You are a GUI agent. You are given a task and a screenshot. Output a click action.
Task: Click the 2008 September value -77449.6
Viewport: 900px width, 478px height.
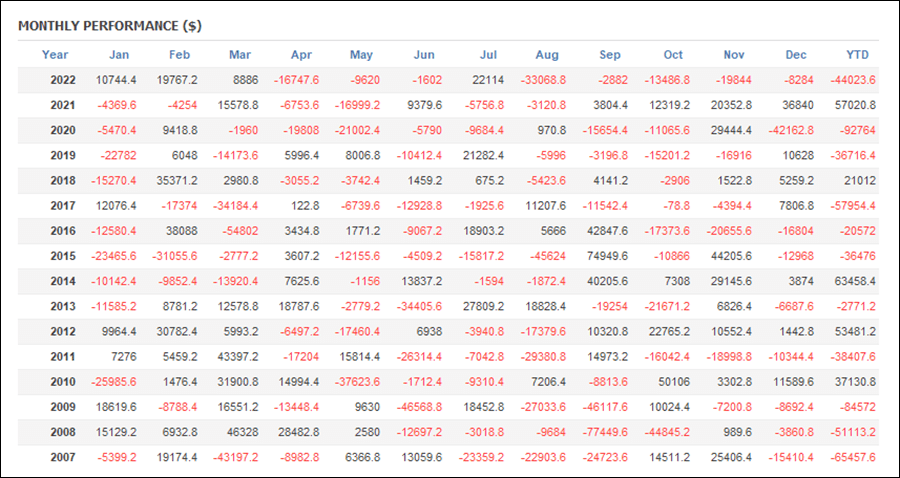(606, 433)
